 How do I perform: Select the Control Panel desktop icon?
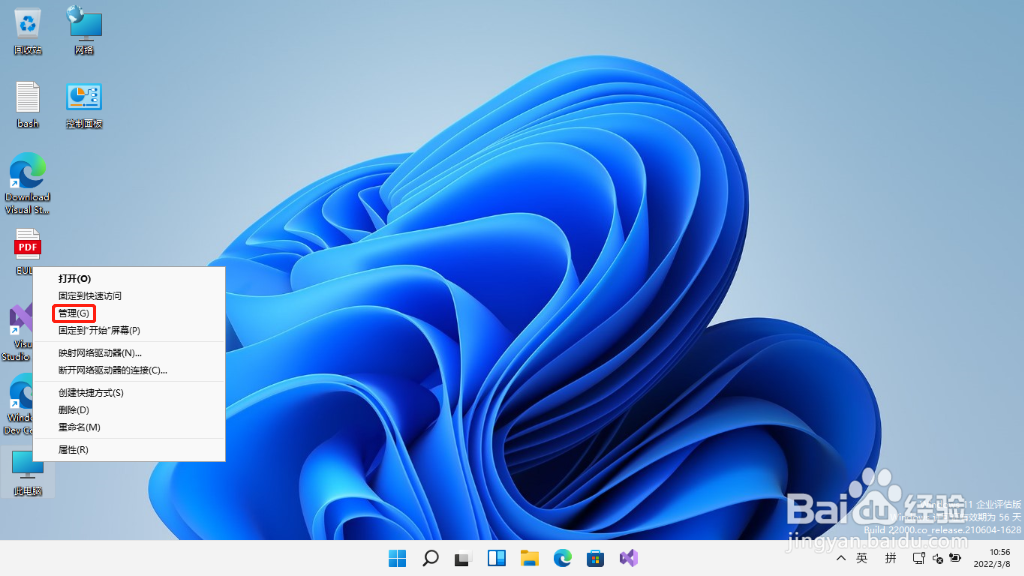[x=84, y=104]
